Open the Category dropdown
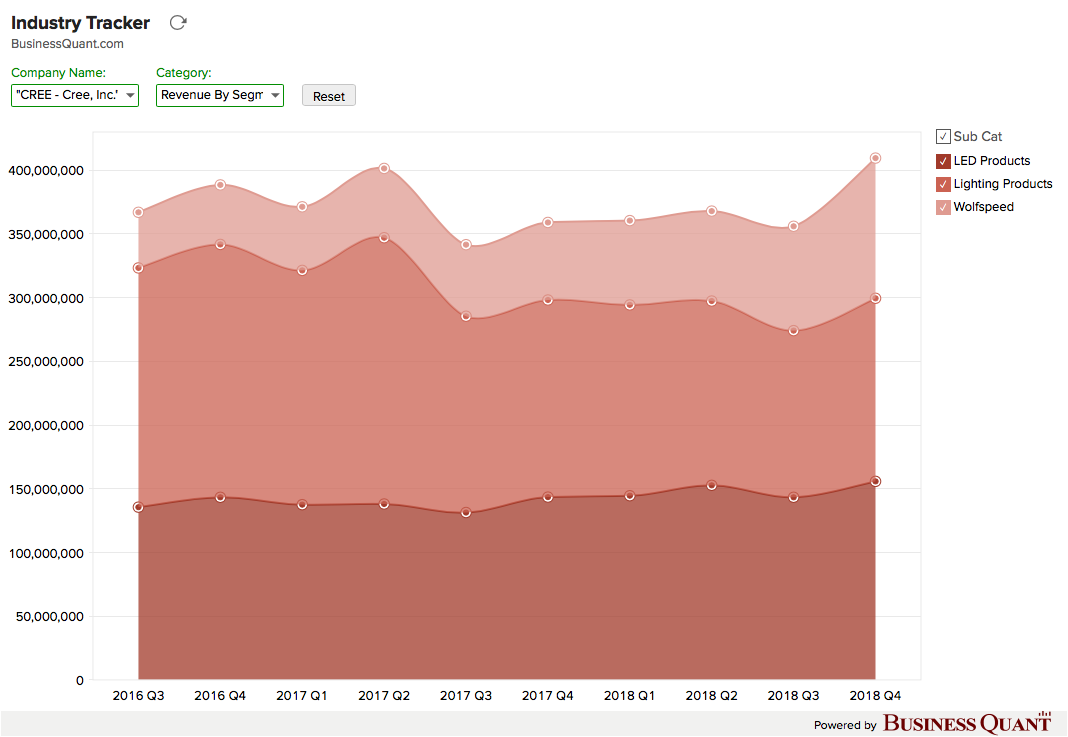The image size is (1068, 737). [x=220, y=95]
